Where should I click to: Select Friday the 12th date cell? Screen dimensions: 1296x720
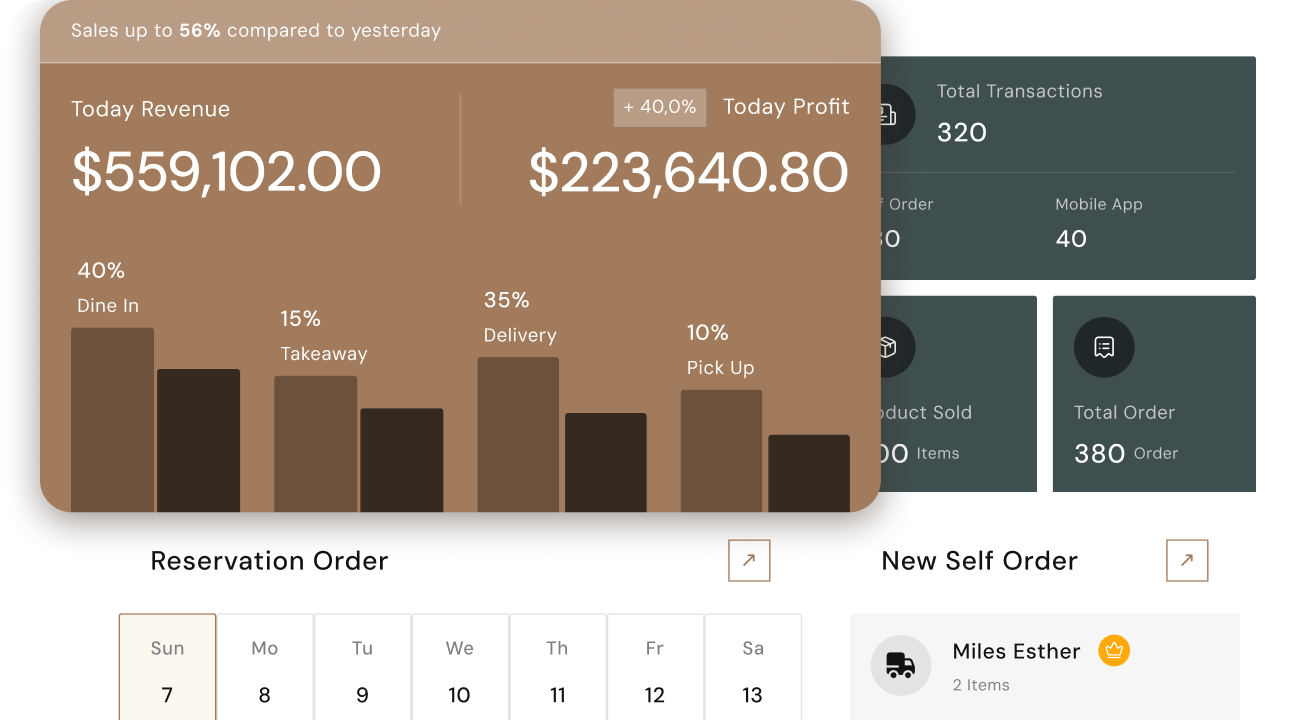tap(655, 665)
